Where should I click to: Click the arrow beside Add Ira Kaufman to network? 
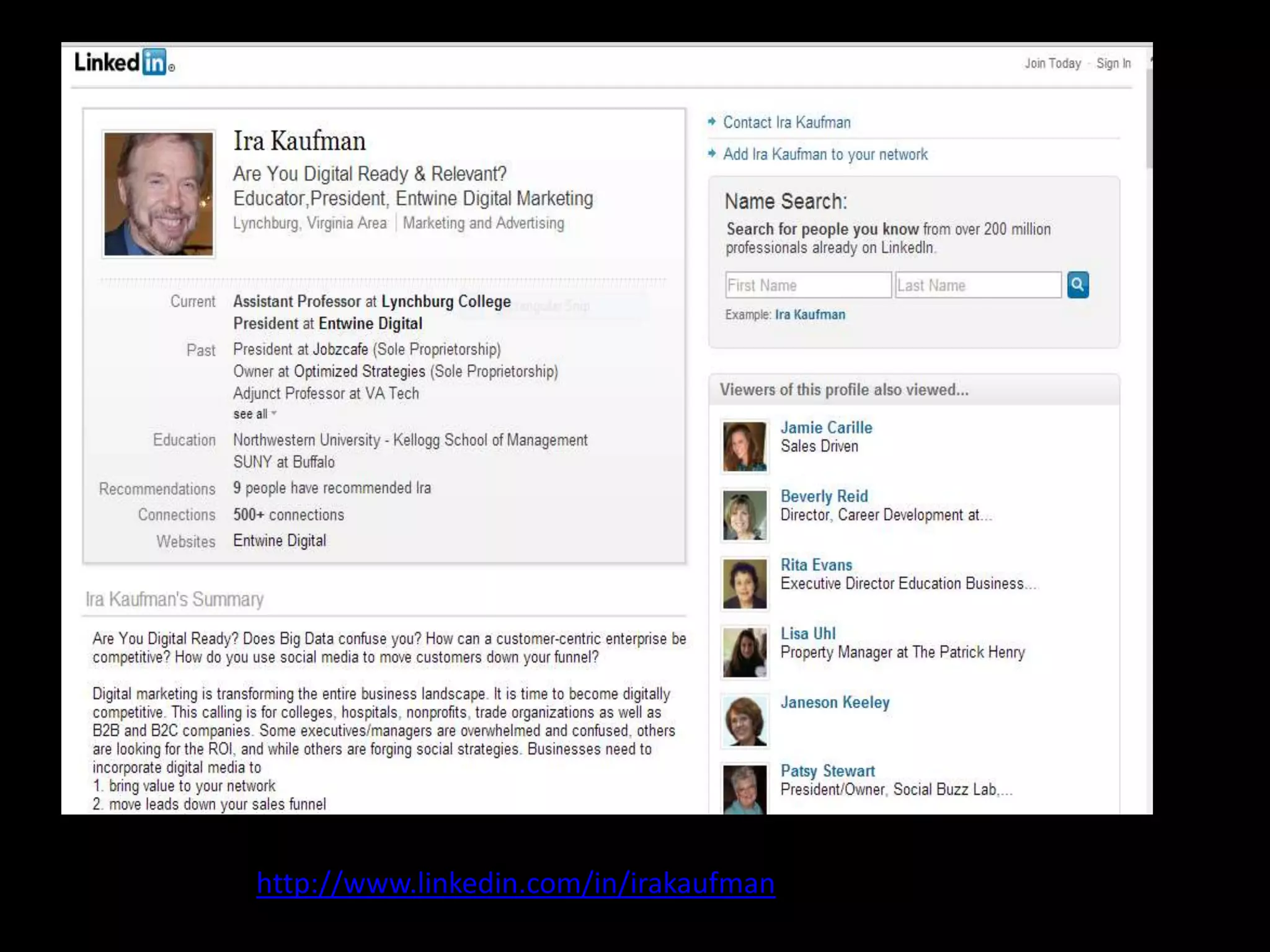[712, 153]
